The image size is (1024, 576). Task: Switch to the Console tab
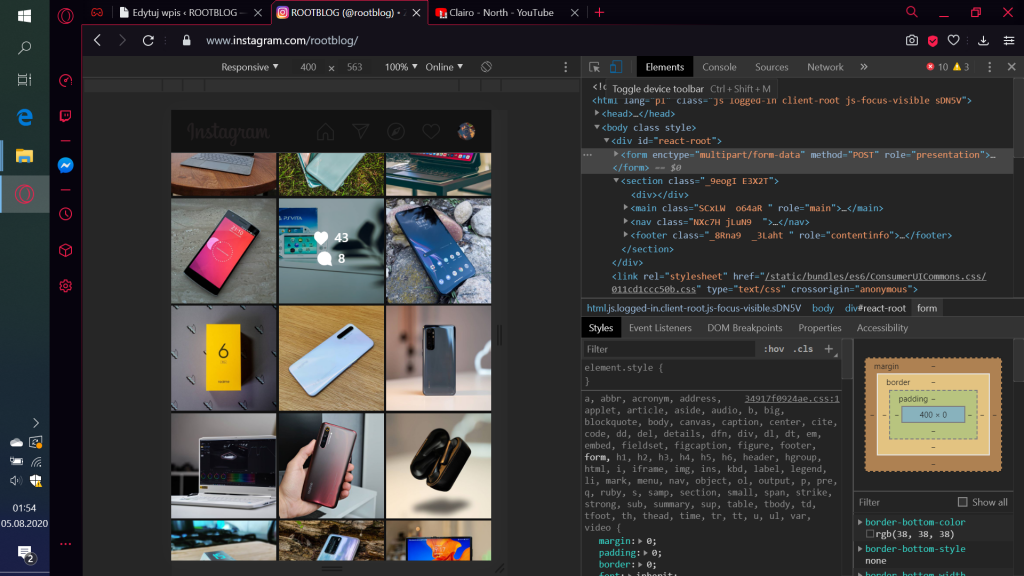[719, 67]
